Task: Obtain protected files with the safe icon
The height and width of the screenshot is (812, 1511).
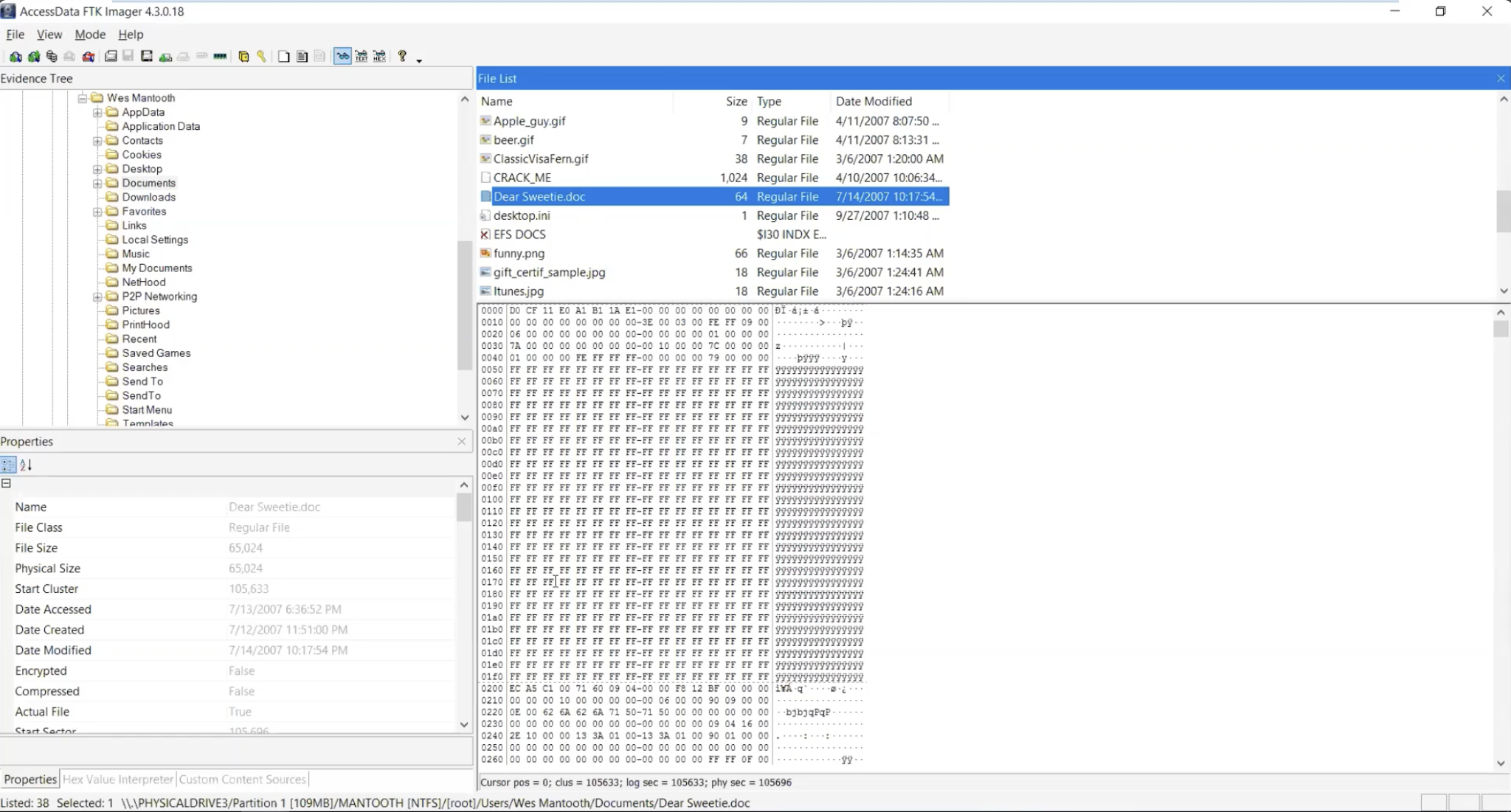Action: pos(243,56)
